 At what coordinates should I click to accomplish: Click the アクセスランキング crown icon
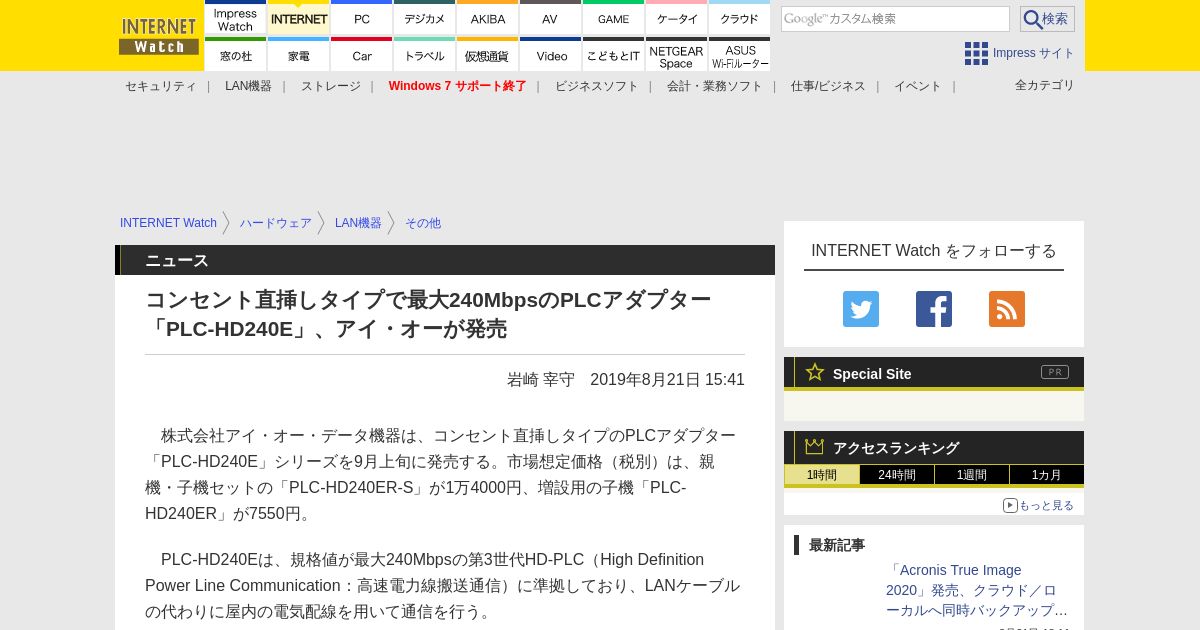815,447
